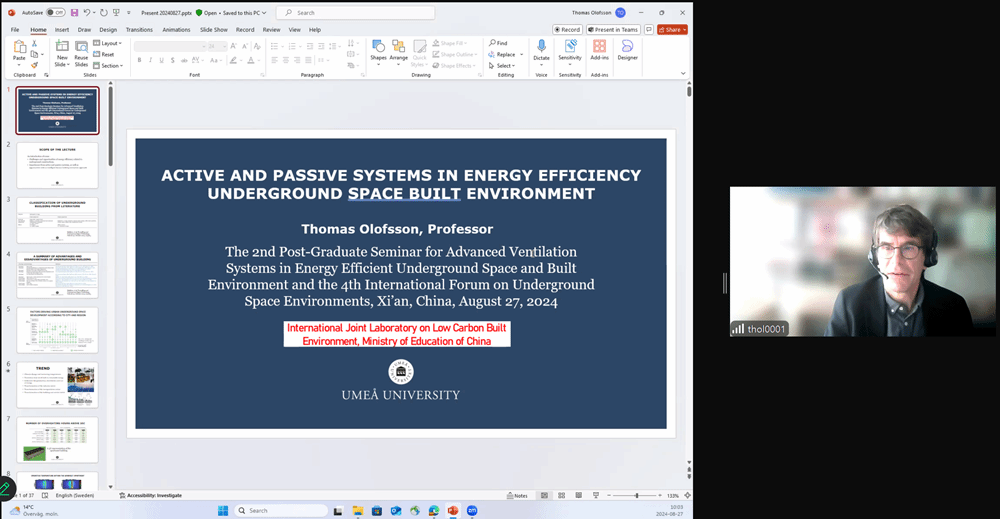Click the Present in Teams button
The image size is (1000, 519).
(x=613, y=29)
